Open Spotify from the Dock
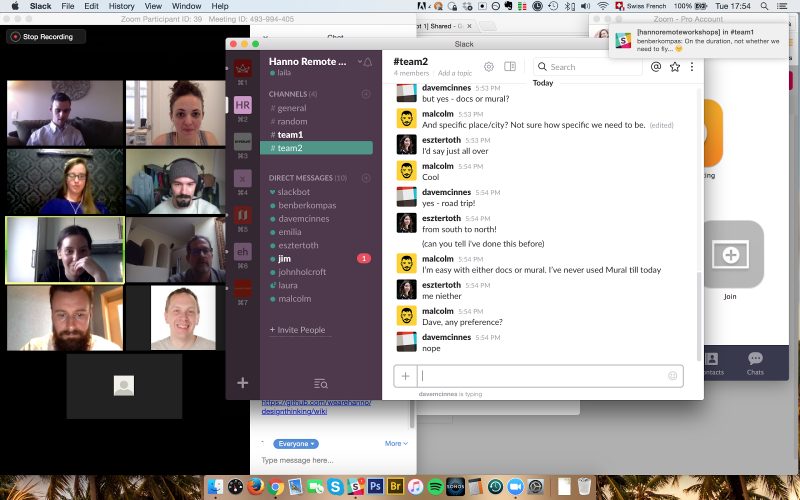The width and height of the screenshot is (800, 500). tap(435, 486)
